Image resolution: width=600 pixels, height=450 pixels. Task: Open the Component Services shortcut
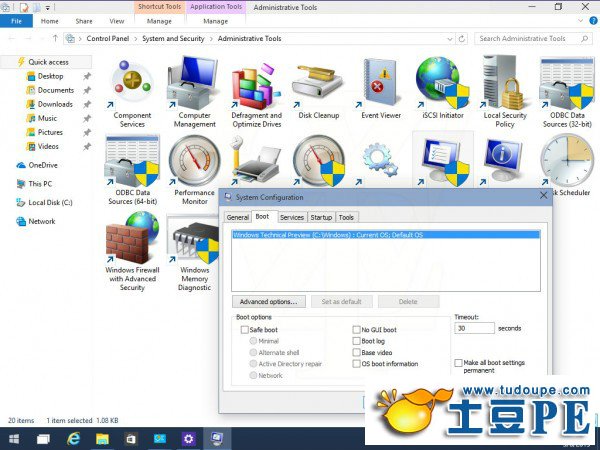point(132,92)
